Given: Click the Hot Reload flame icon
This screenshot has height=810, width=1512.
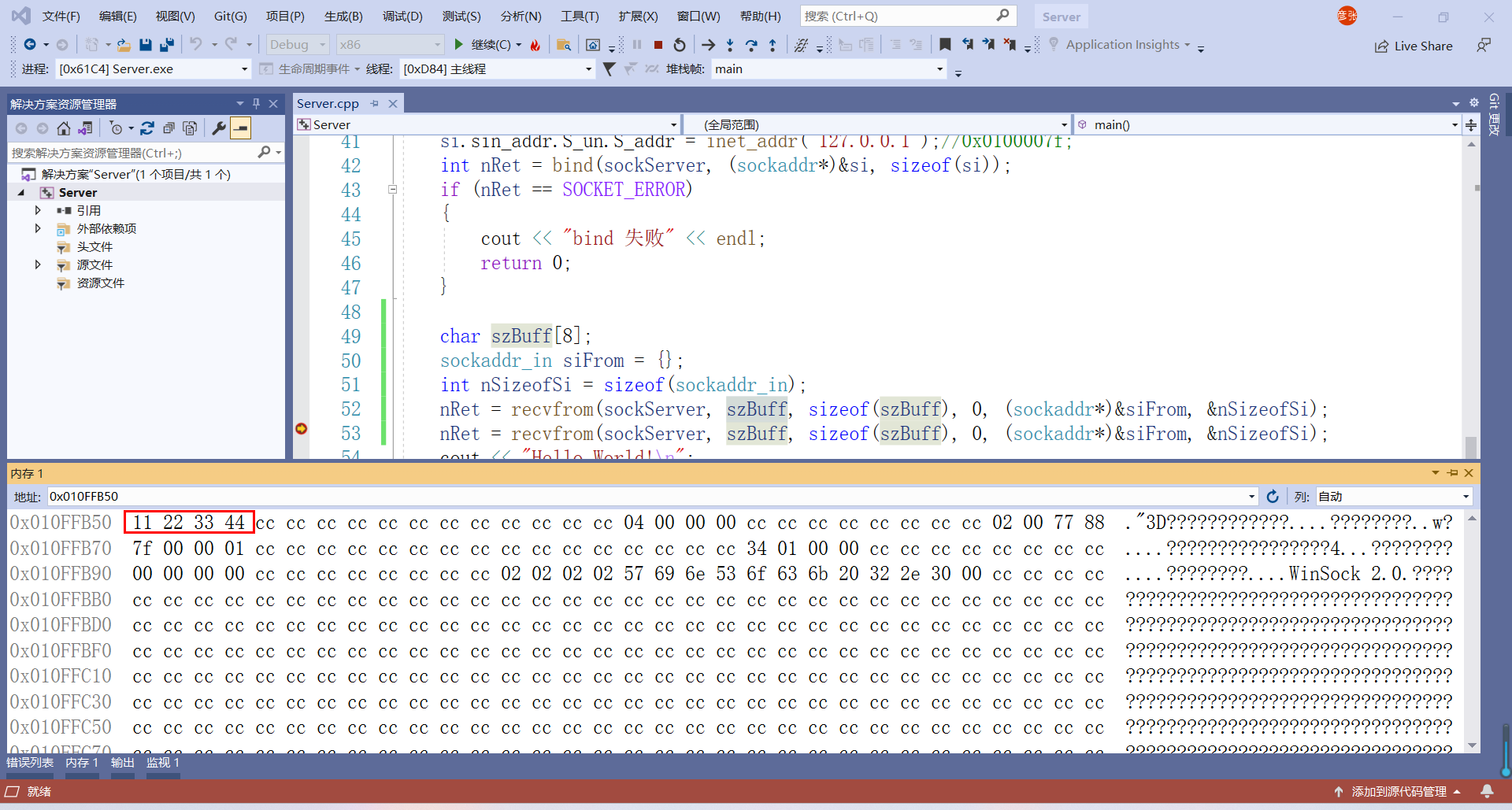Looking at the screenshot, I should click(535, 45).
